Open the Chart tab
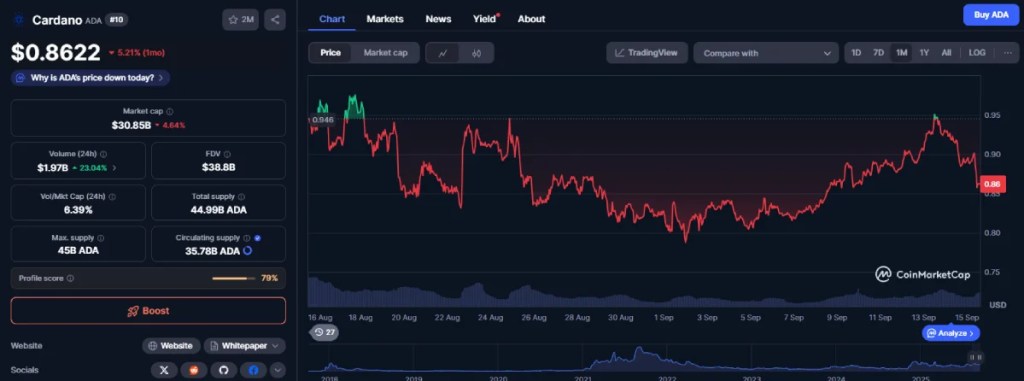 pyautogui.click(x=332, y=19)
